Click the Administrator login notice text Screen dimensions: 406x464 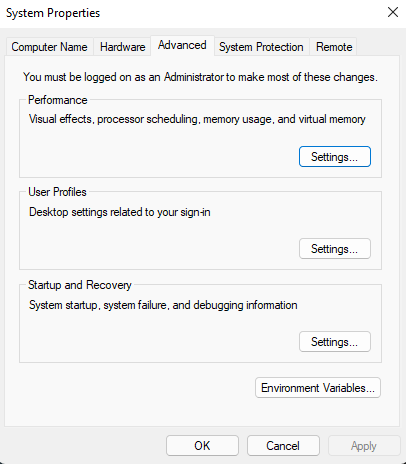click(200, 77)
